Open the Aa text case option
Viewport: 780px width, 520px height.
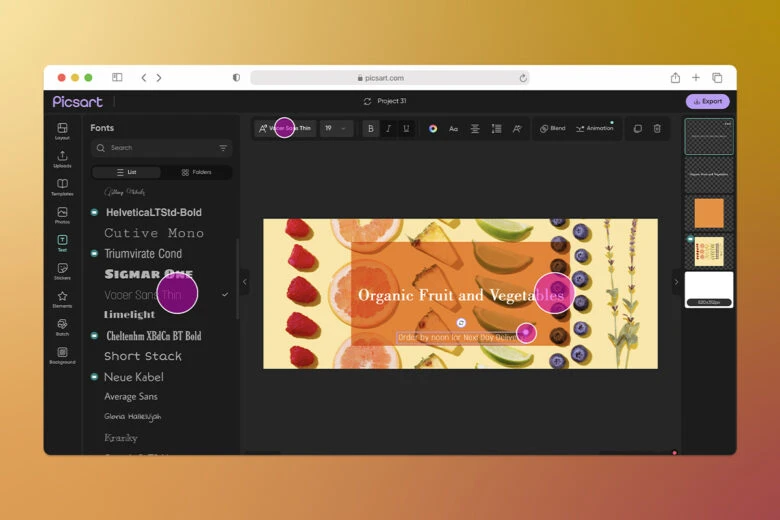(453, 129)
